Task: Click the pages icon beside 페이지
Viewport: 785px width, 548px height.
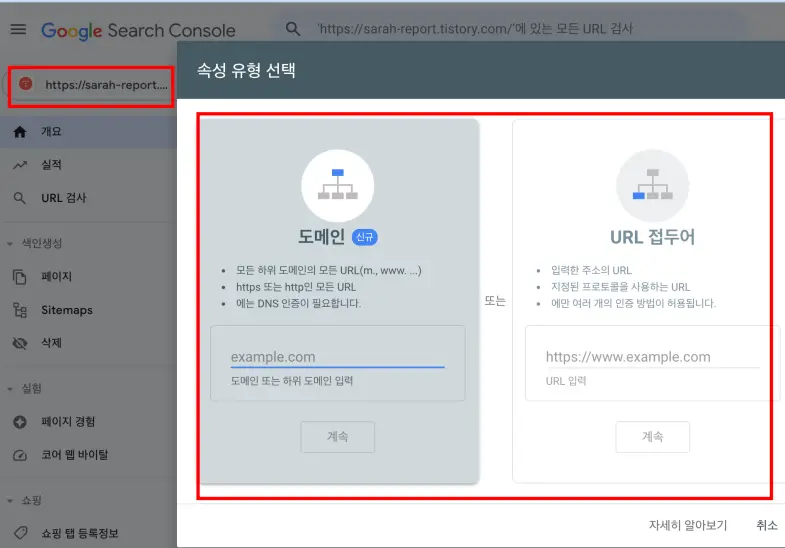Action: coord(20,277)
